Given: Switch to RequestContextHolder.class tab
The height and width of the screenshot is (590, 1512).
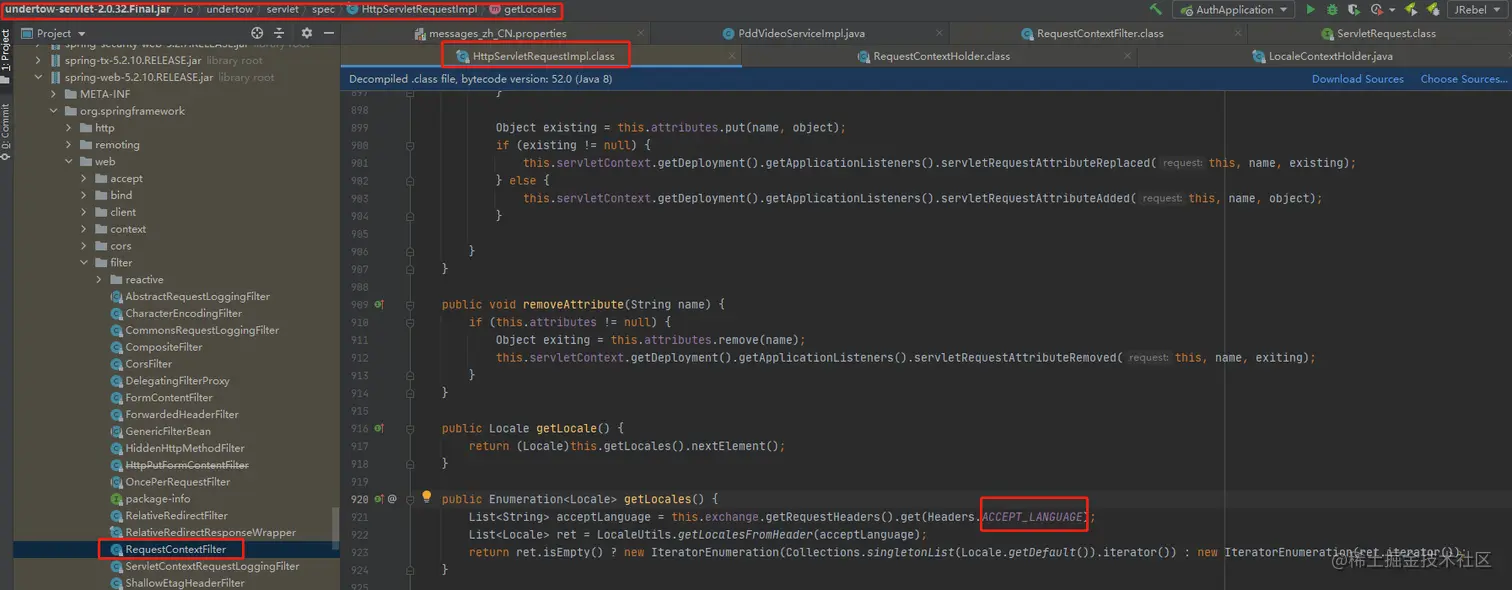Looking at the screenshot, I should [934, 56].
